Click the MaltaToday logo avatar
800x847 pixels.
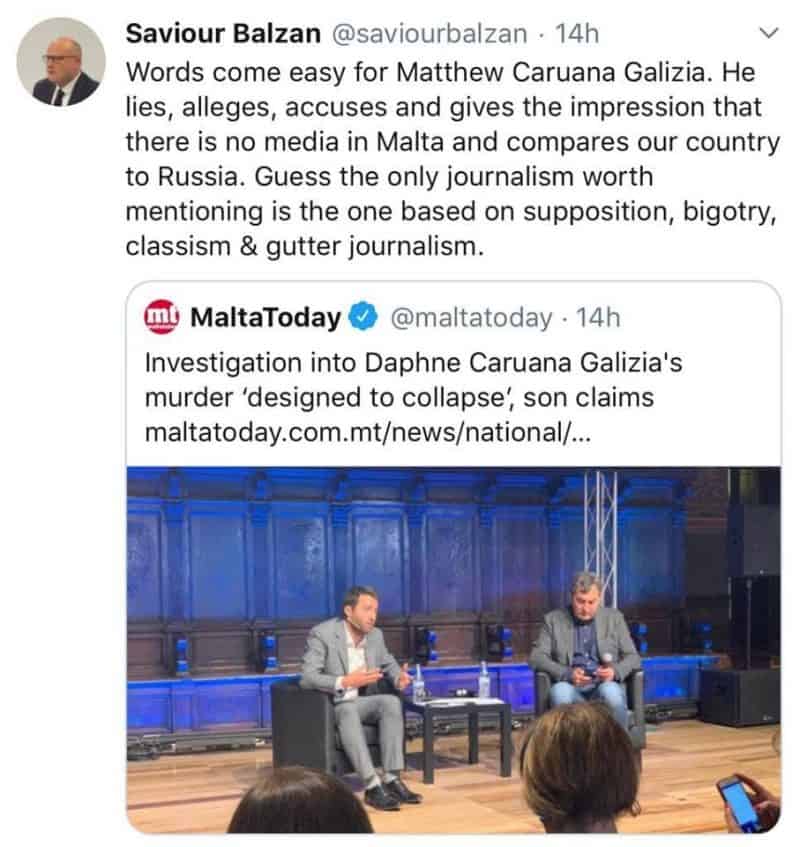[162, 318]
